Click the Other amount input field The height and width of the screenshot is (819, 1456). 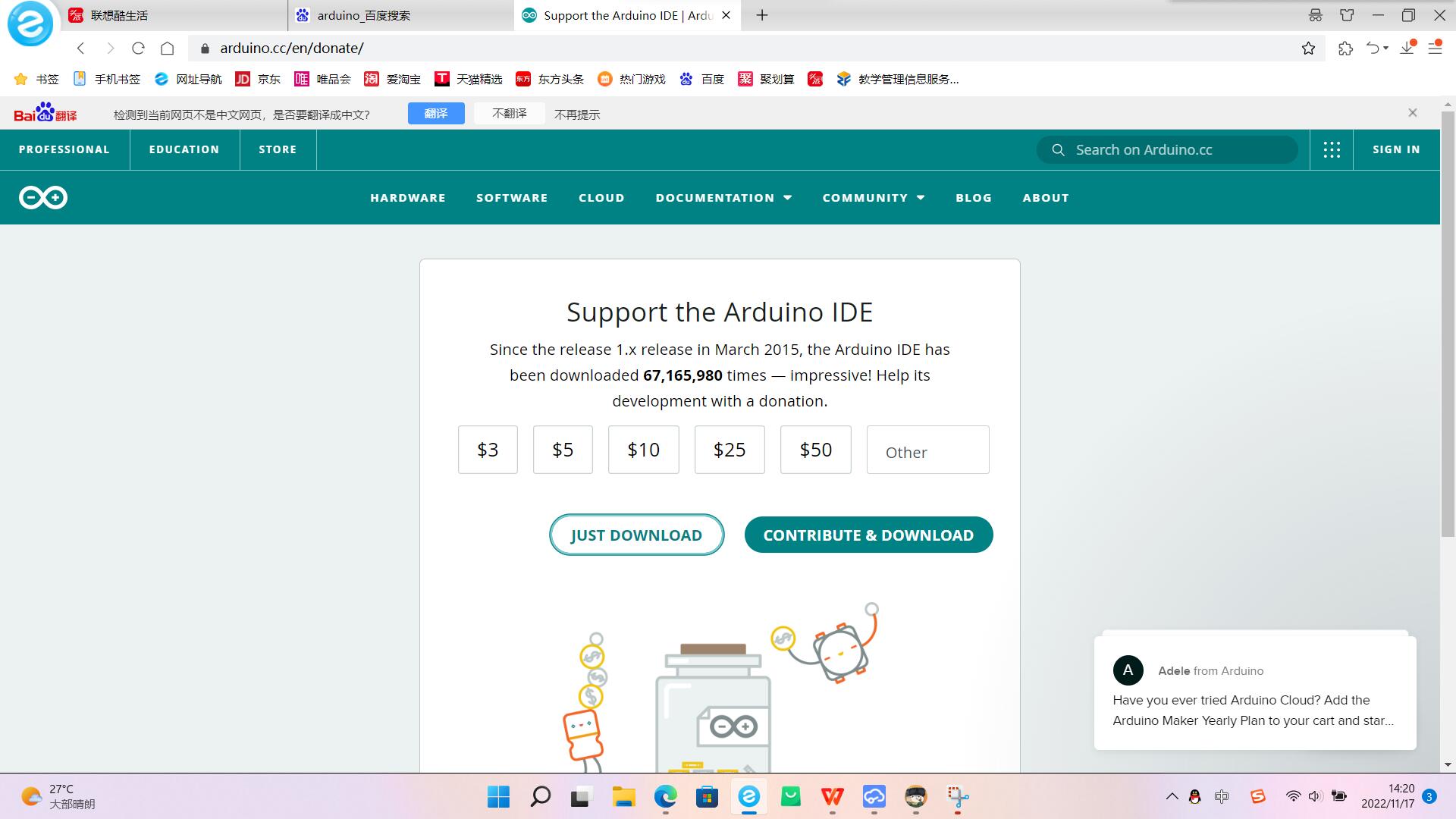click(x=927, y=450)
